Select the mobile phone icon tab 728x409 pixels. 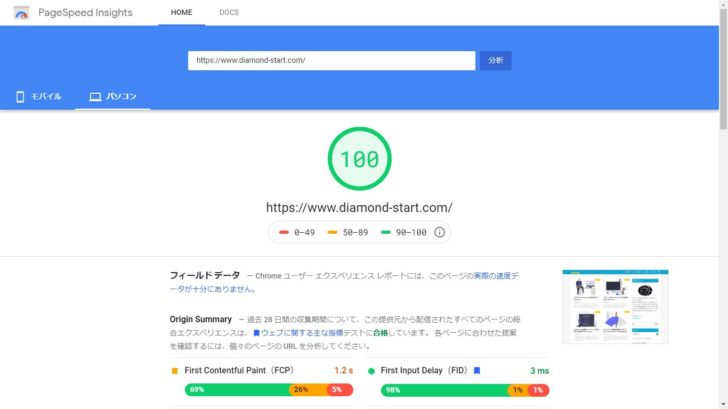tap(20, 97)
